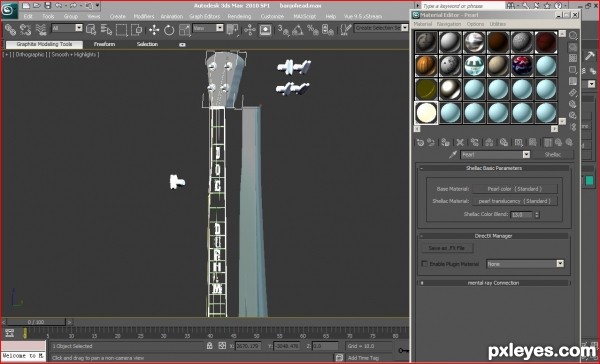
Task: Activate the Select and Move tool
Action: (154, 29)
